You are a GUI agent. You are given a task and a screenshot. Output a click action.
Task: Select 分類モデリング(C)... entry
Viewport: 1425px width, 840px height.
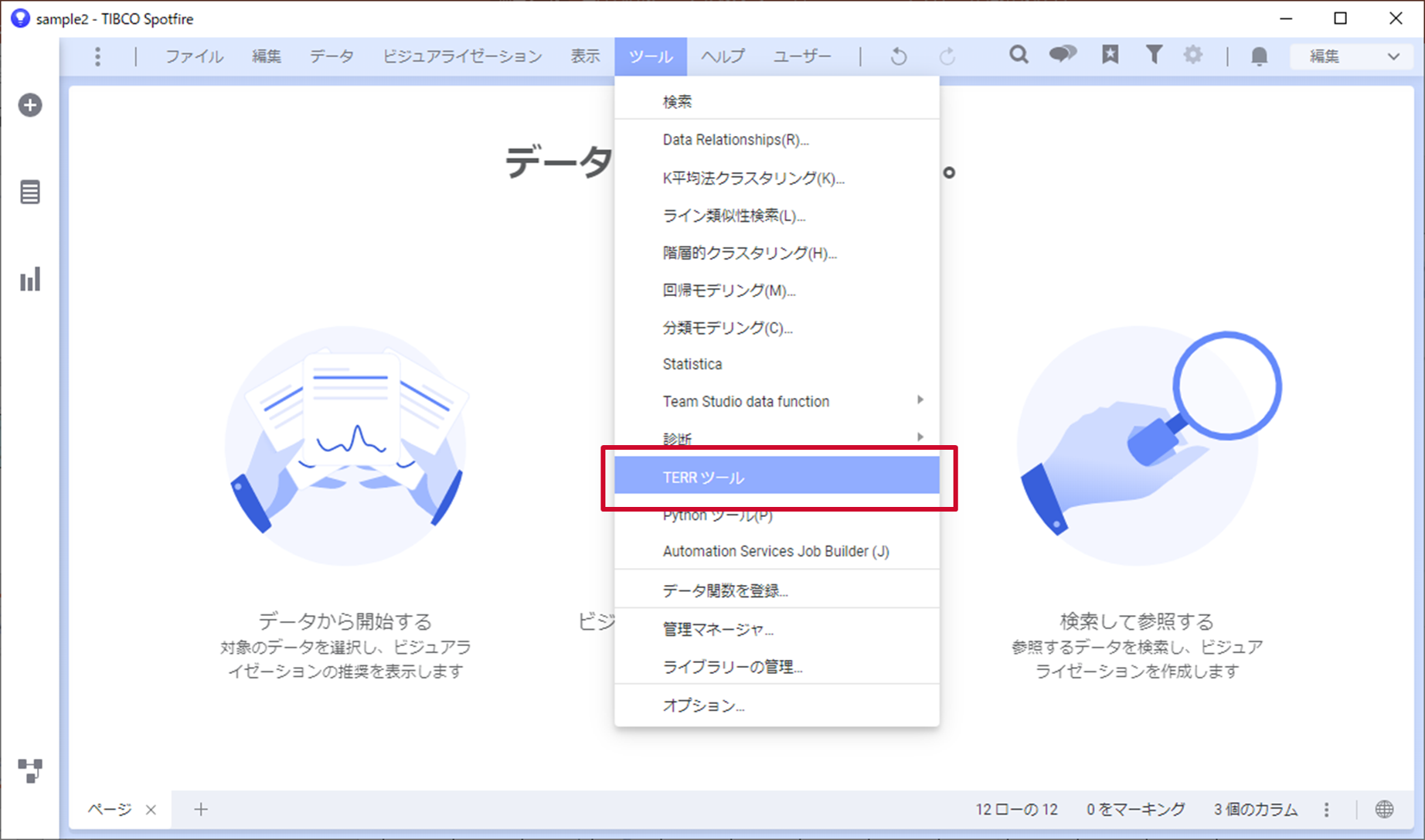(x=777, y=328)
